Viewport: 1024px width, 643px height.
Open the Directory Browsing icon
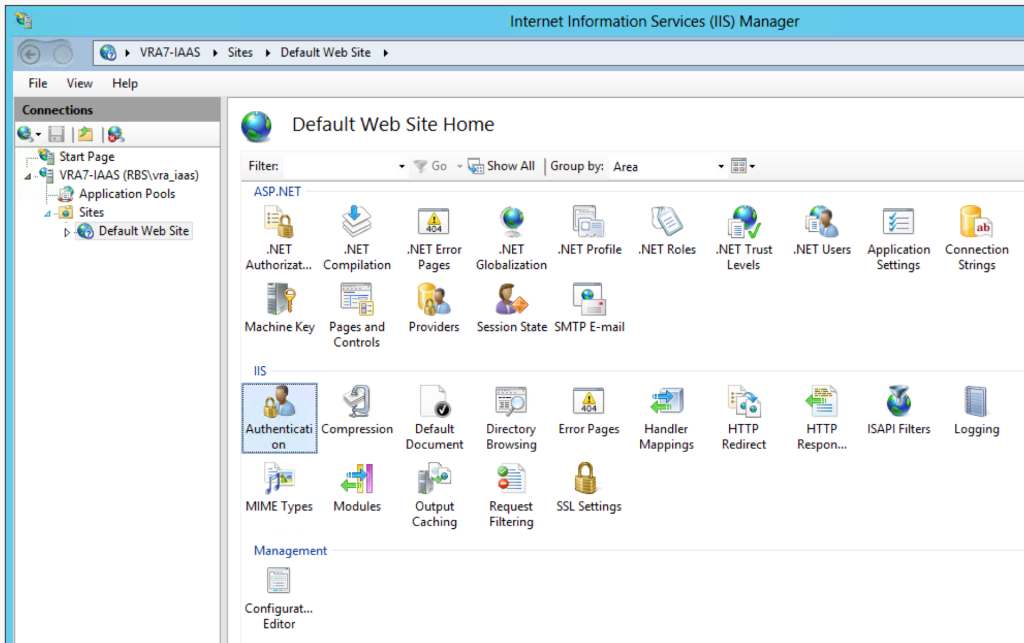(x=510, y=410)
